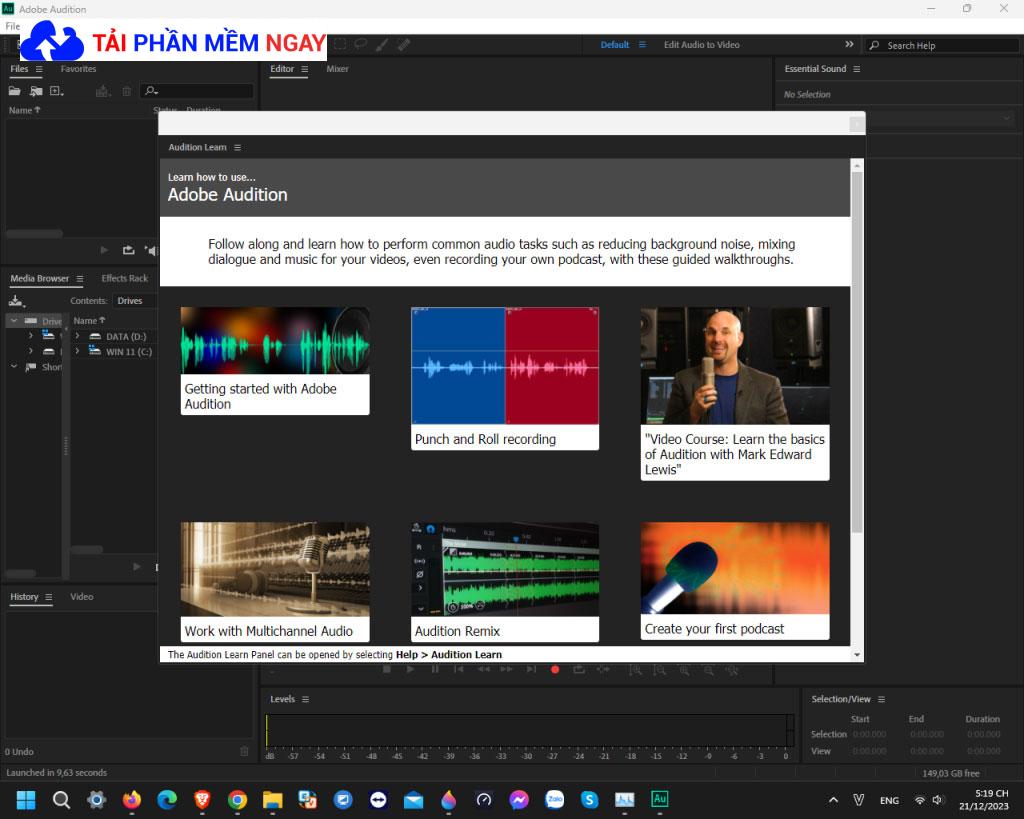Click the search field in Files panel
This screenshot has width=1024, height=819.
click(x=197, y=91)
